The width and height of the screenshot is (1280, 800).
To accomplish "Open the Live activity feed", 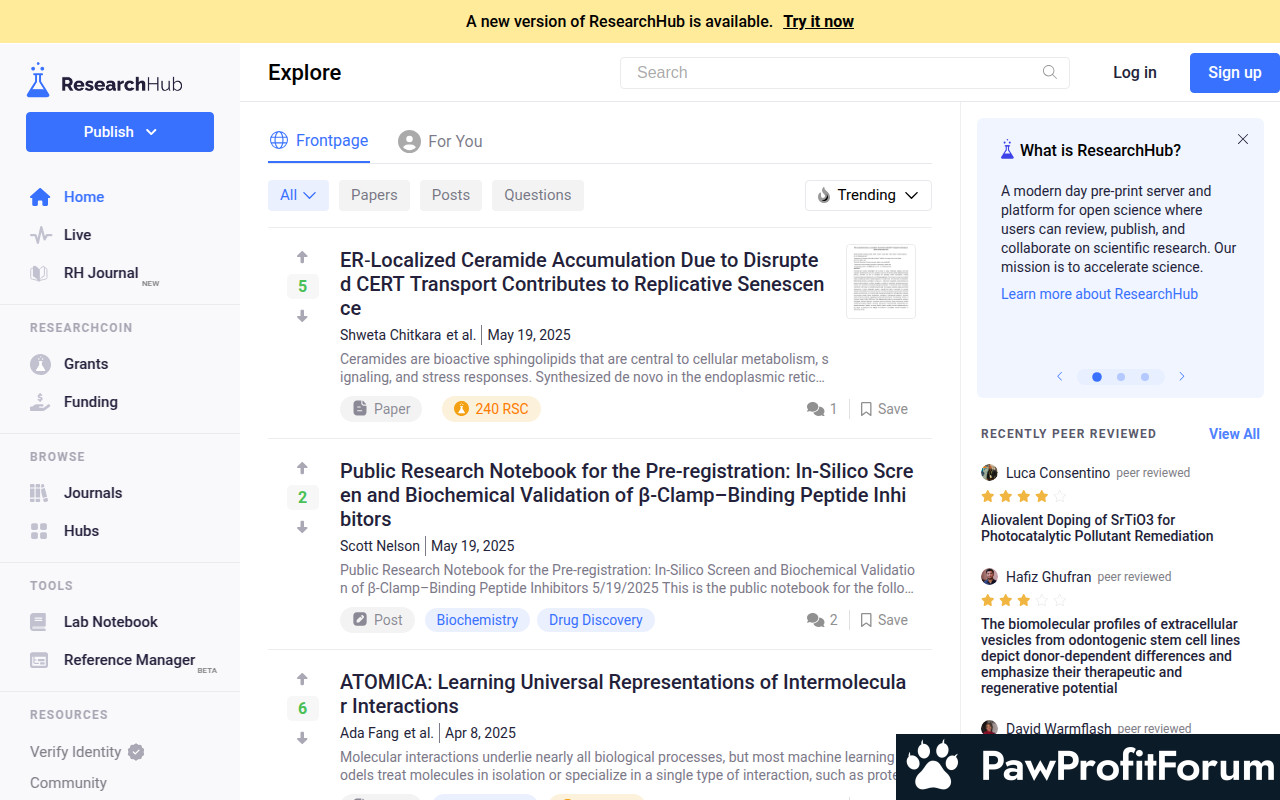I will click(x=77, y=235).
